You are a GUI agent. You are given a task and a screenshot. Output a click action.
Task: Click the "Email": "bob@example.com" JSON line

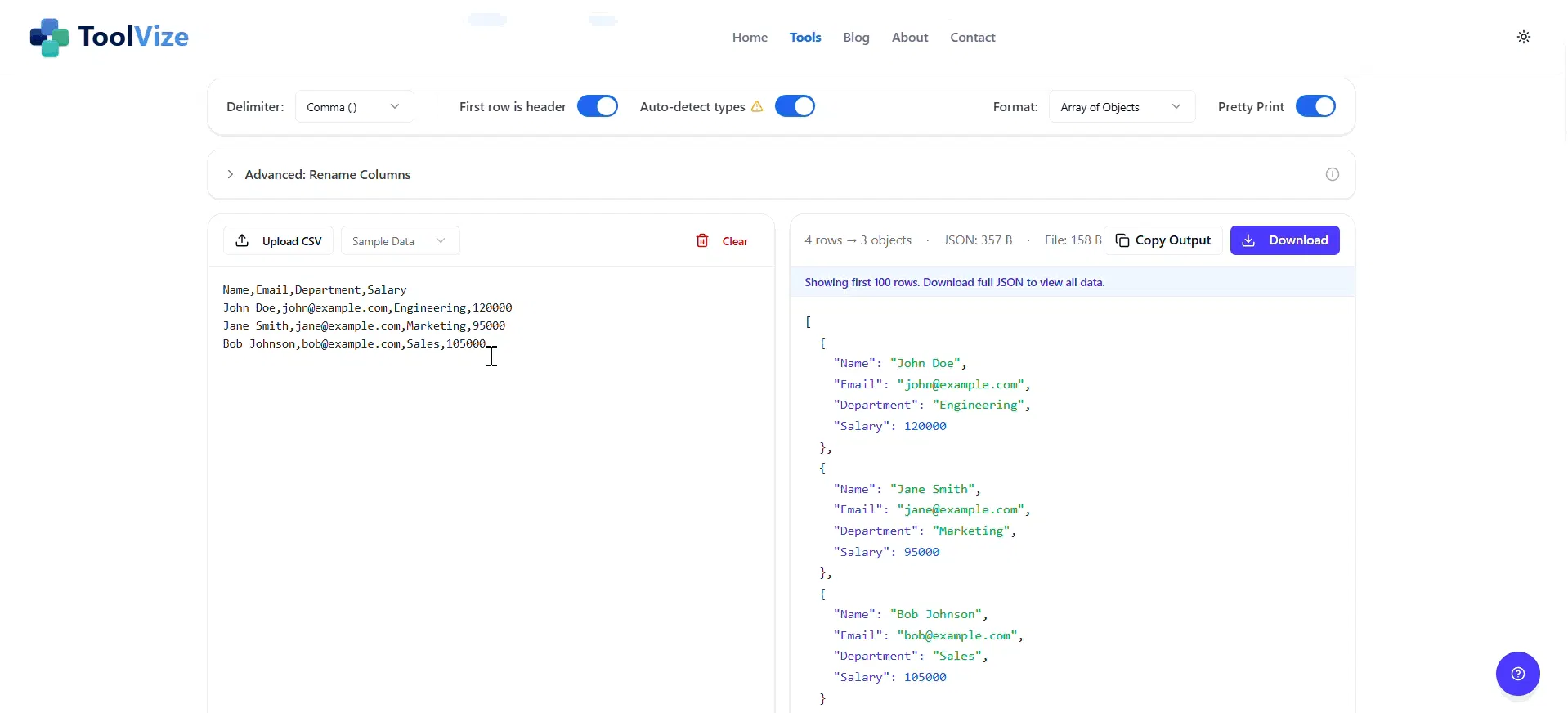pos(928,635)
